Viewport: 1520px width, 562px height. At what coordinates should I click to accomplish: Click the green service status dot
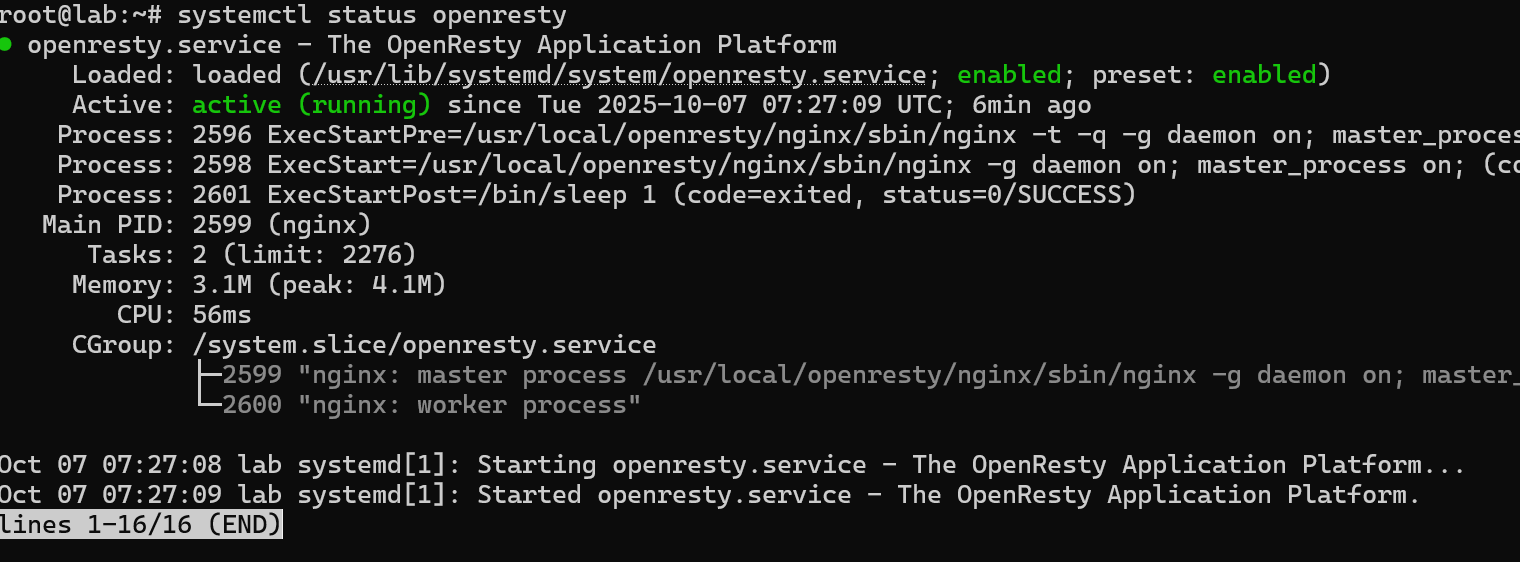tap(6, 45)
